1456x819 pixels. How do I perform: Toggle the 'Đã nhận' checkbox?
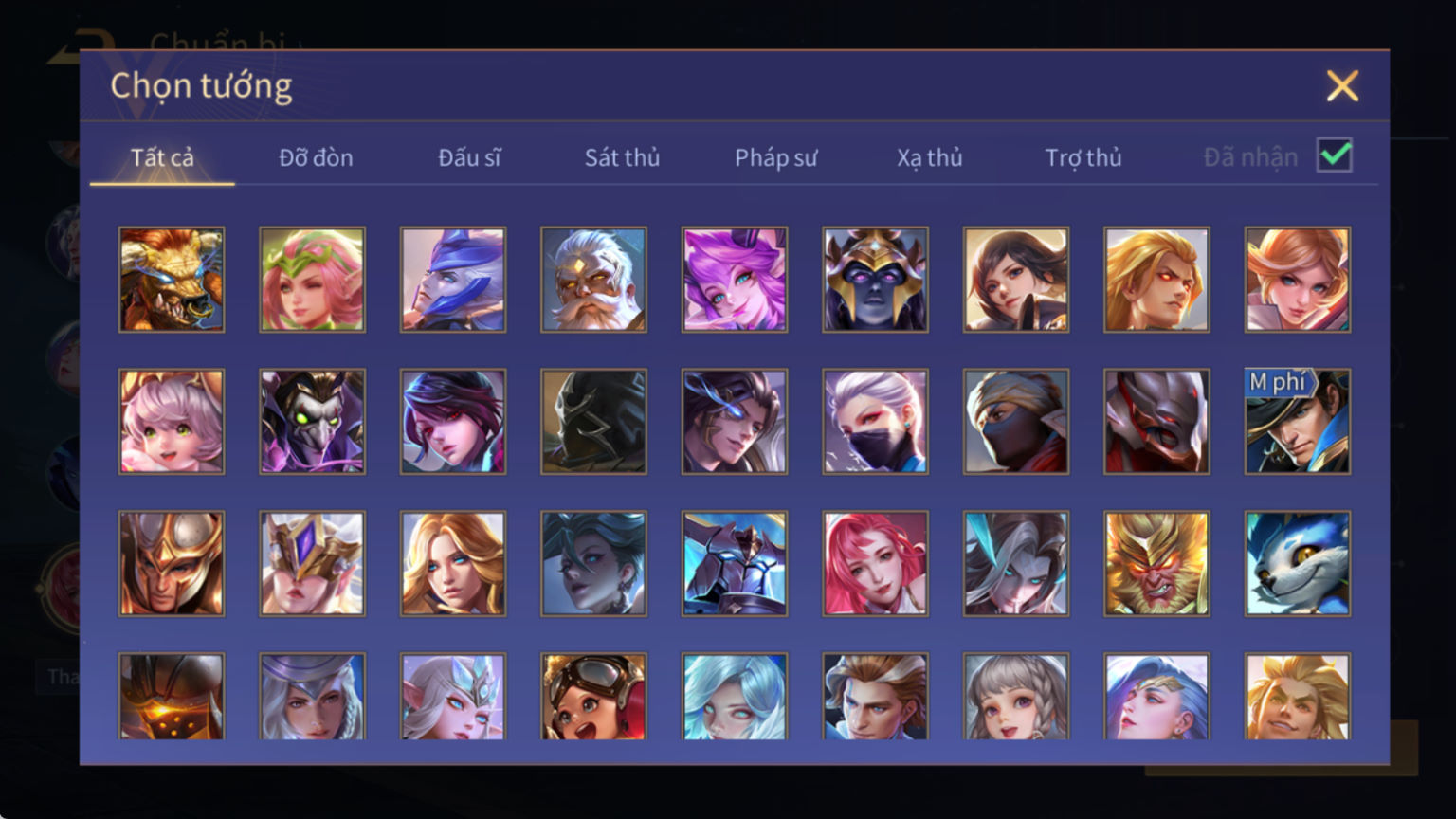pos(1335,155)
